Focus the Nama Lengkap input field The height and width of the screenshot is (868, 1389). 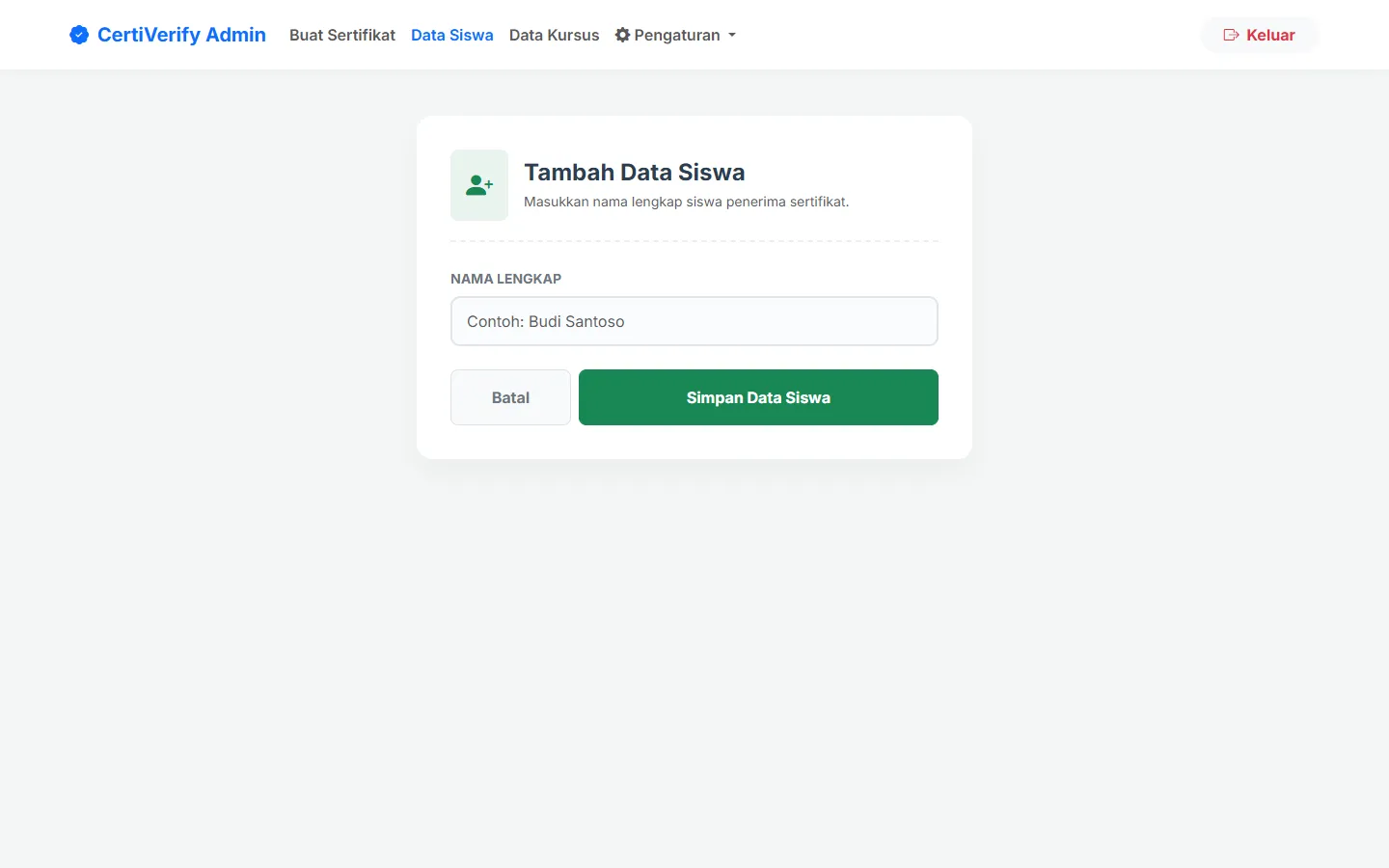[694, 321]
